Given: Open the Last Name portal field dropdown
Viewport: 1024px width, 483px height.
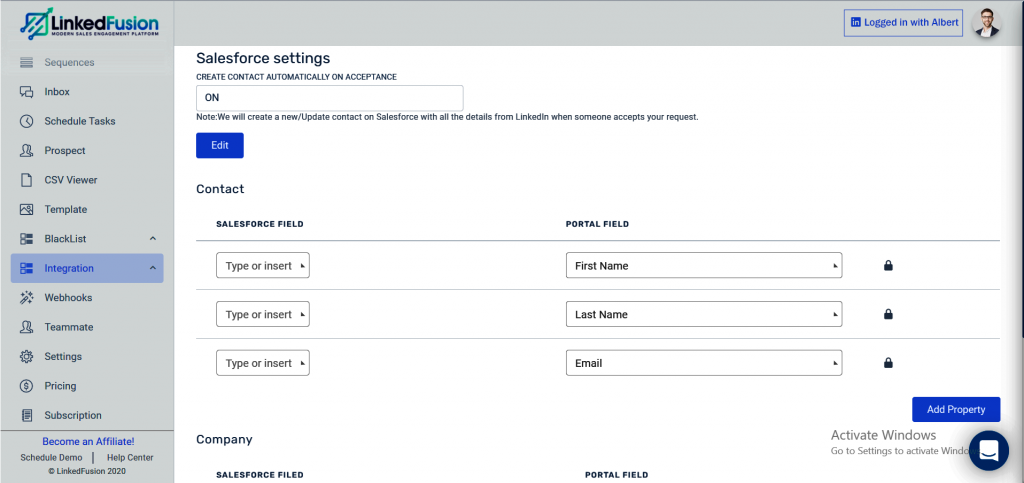Looking at the screenshot, I should (x=704, y=315).
